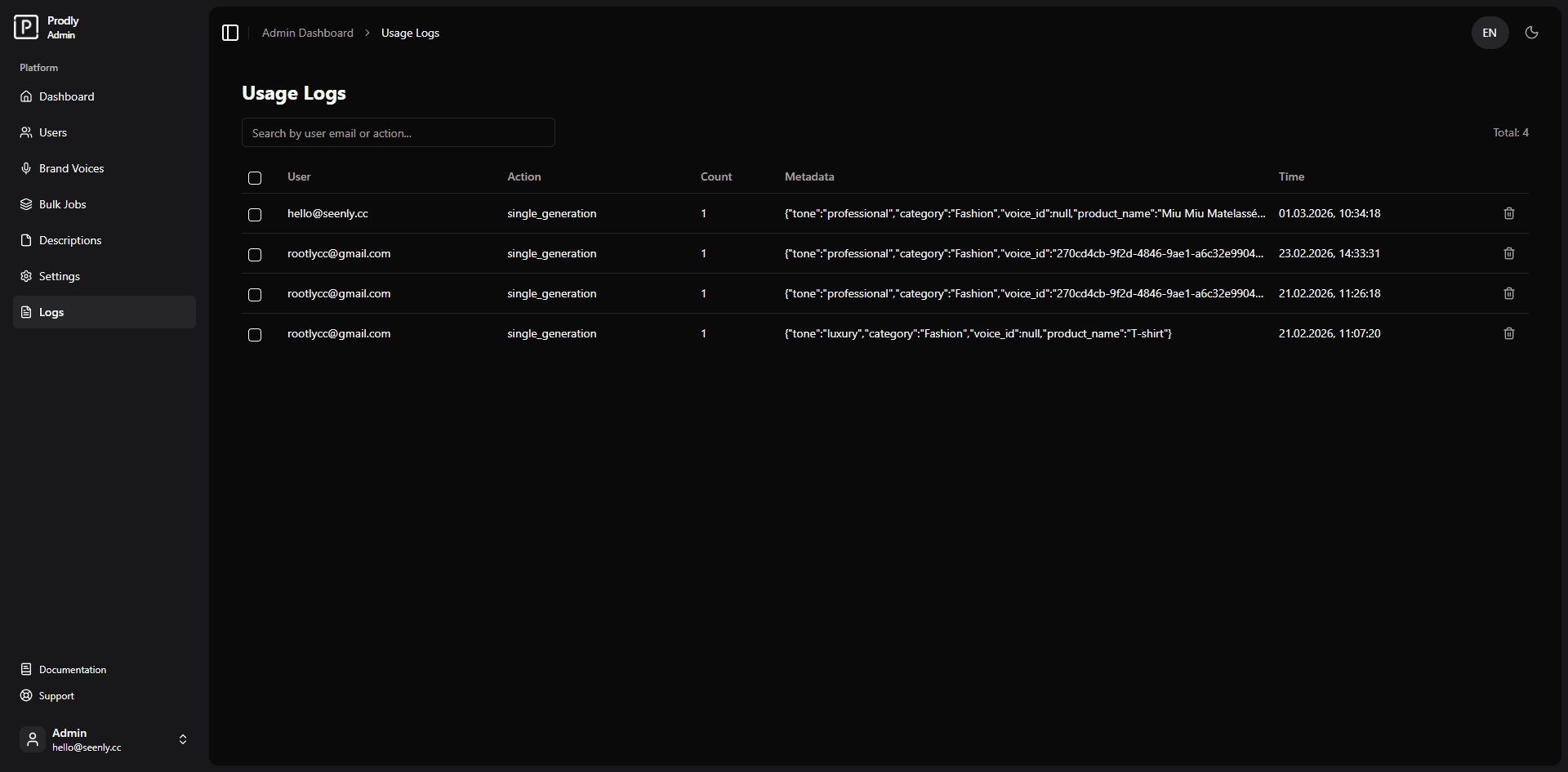Delete the hello@seenly.cc log entry
This screenshot has width=1568, height=772.
[1508, 213]
